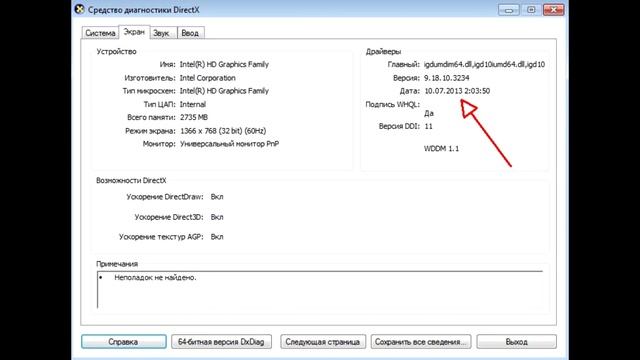Click the 'Устройство' group label
This screenshot has width=640, height=360.
click(116, 52)
